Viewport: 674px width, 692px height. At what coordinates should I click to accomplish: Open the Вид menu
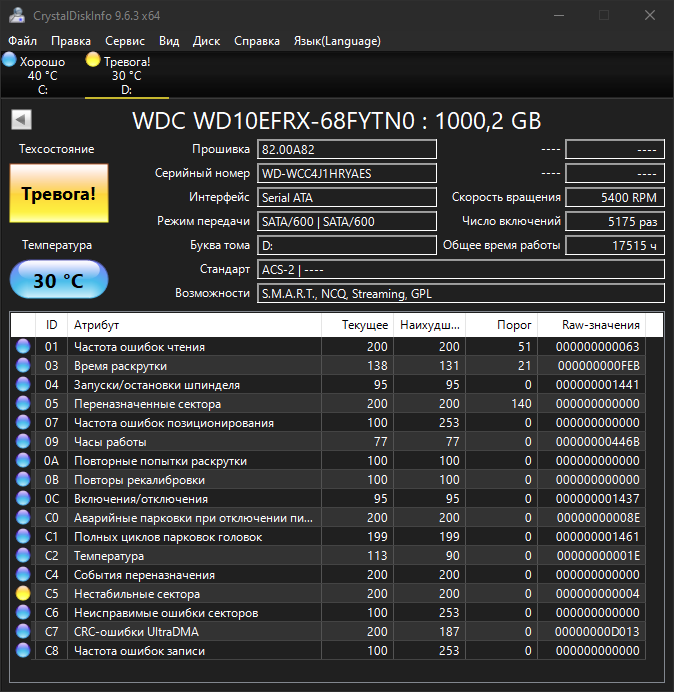pyautogui.click(x=169, y=41)
